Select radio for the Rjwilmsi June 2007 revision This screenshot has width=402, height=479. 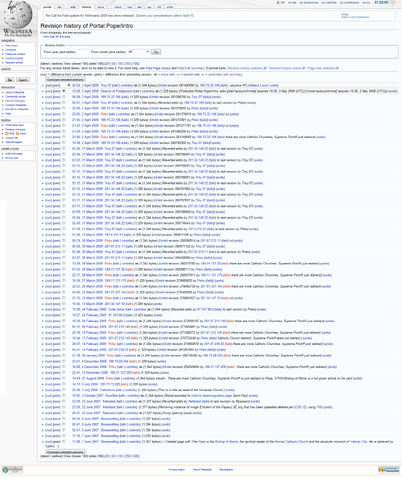coord(64,413)
